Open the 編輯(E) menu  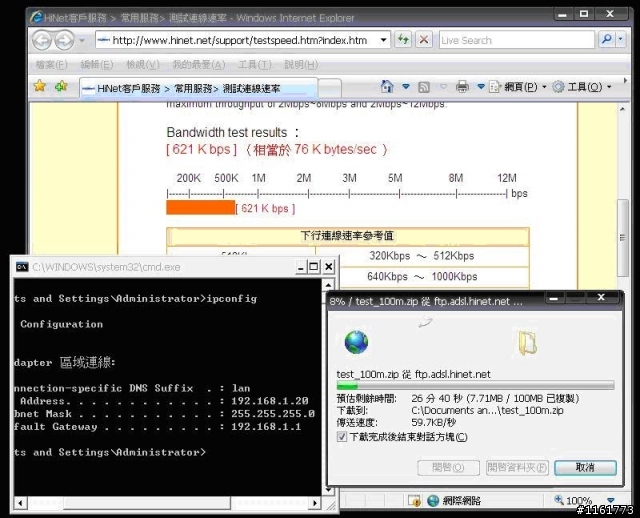coord(97,64)
